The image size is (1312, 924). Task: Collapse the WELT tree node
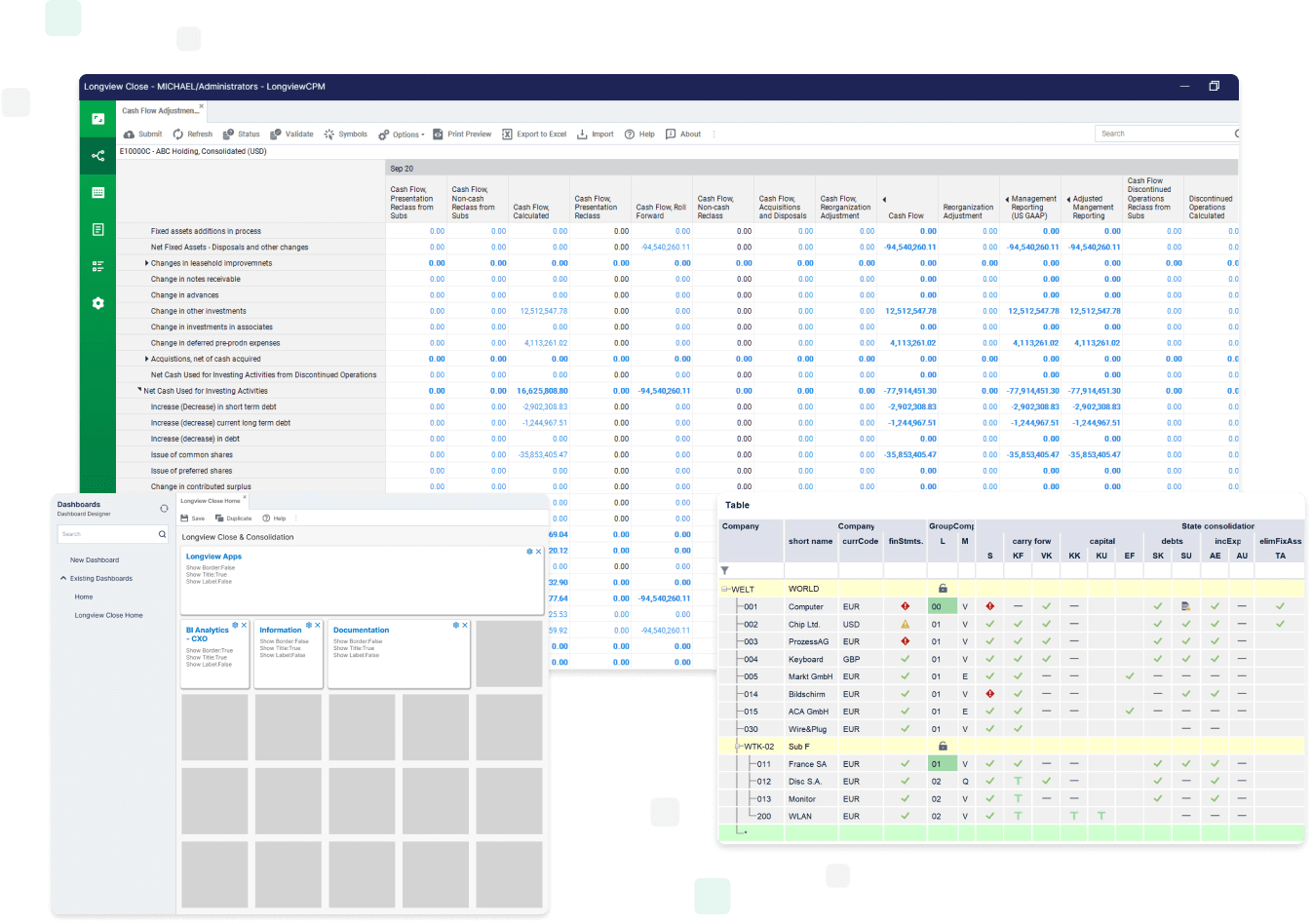724,589
